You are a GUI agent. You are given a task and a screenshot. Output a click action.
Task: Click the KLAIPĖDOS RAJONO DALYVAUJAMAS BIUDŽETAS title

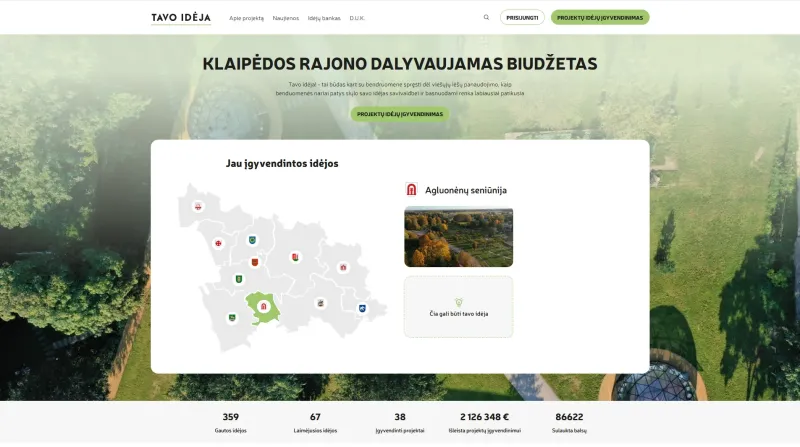pyautogui.click(x=400, y=64)
